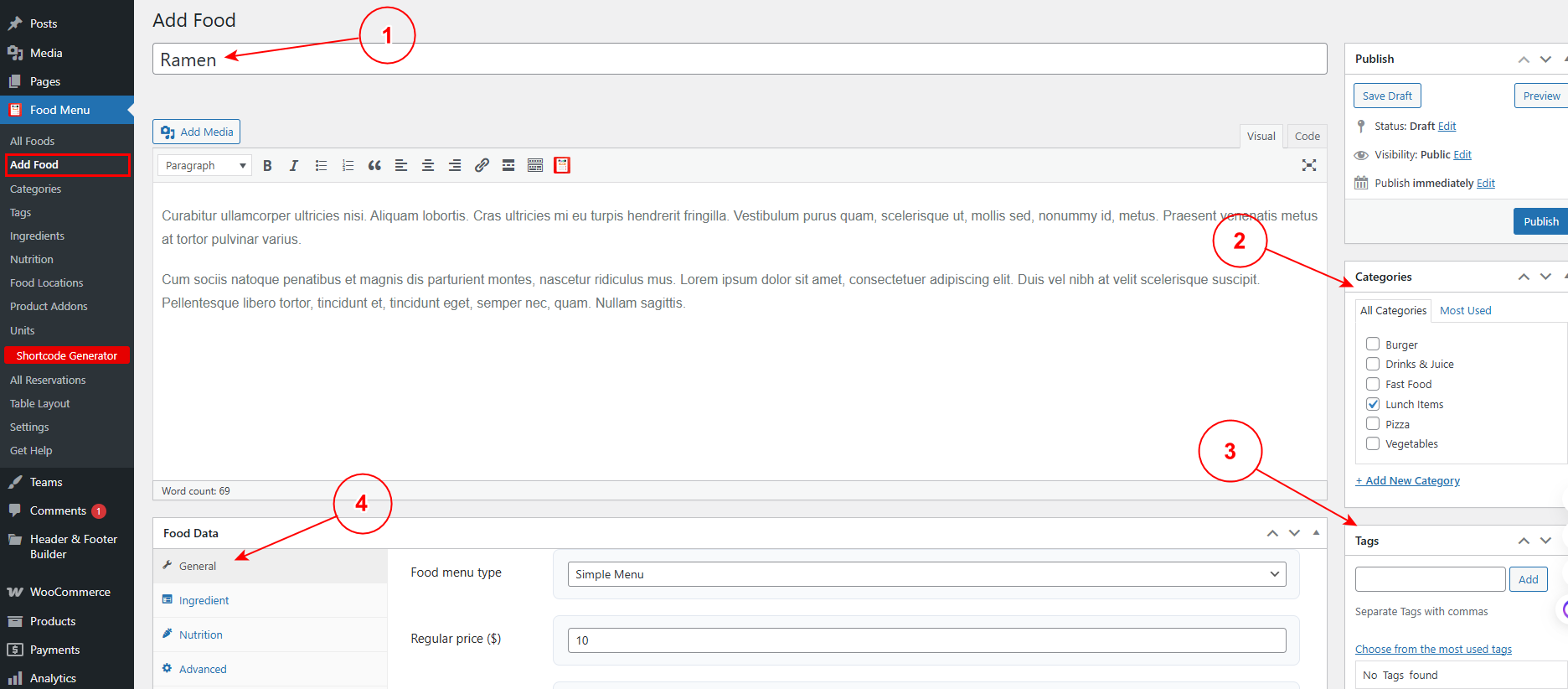
Task: Open the Ingredient tab in Food Data
Action: click(x=271, y=600)
